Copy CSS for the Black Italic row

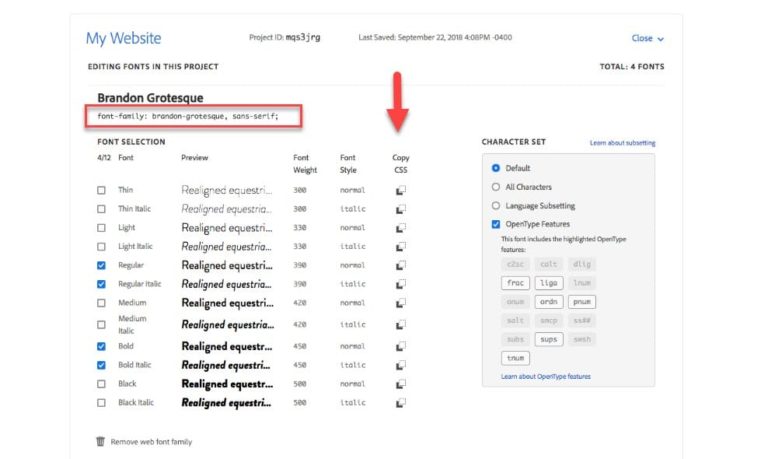click(x=401, y=403)
